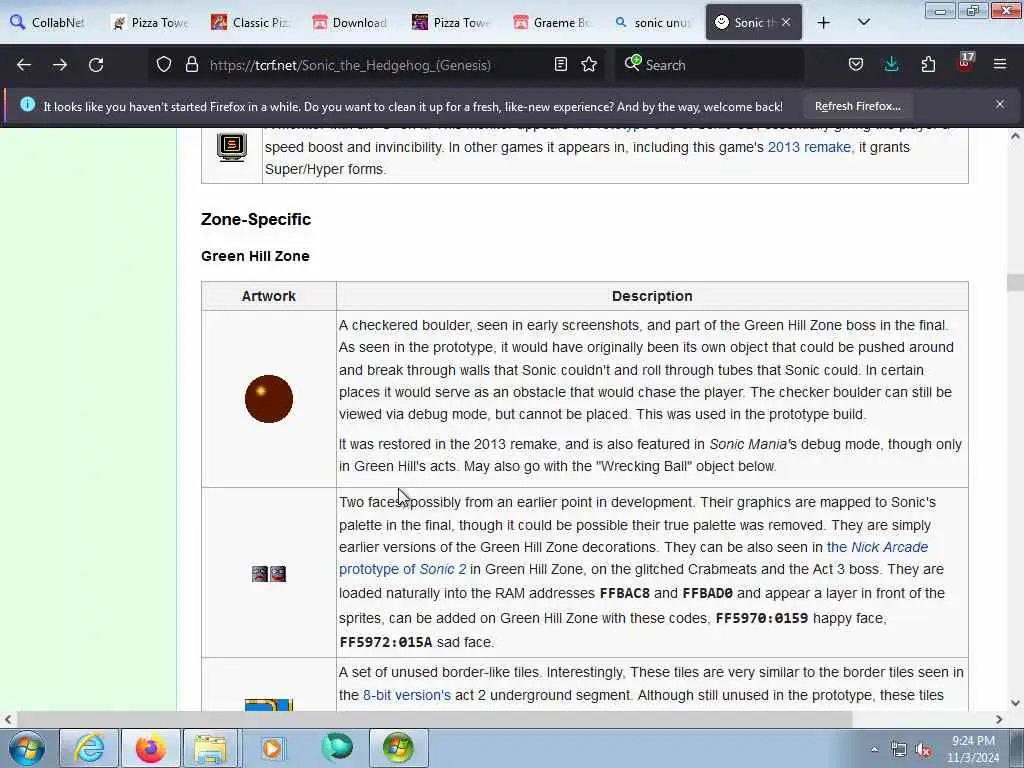Open File Explorer from the taskbar
Screen dimensions: 1024x768
click(210, 748)
